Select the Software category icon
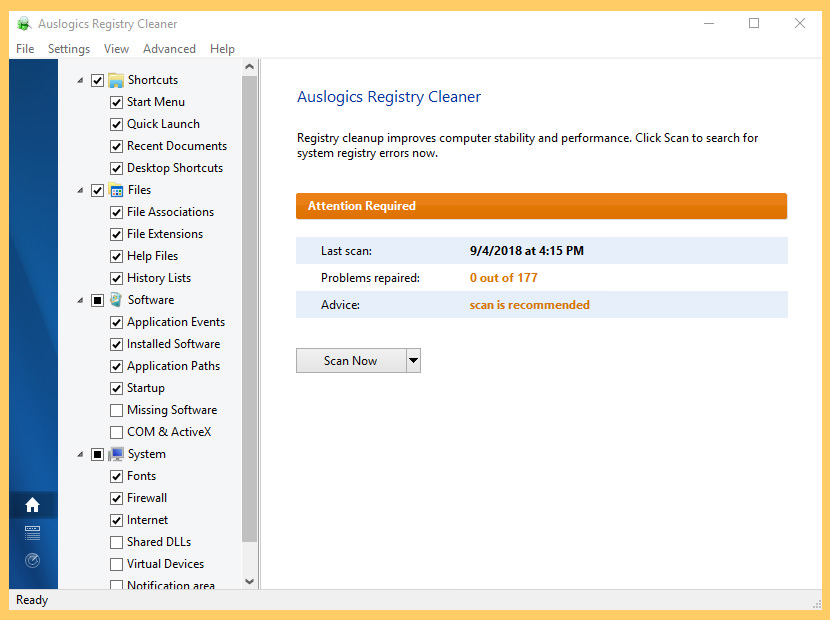Screen dimensions: 830x620 (x=116, y=300)
